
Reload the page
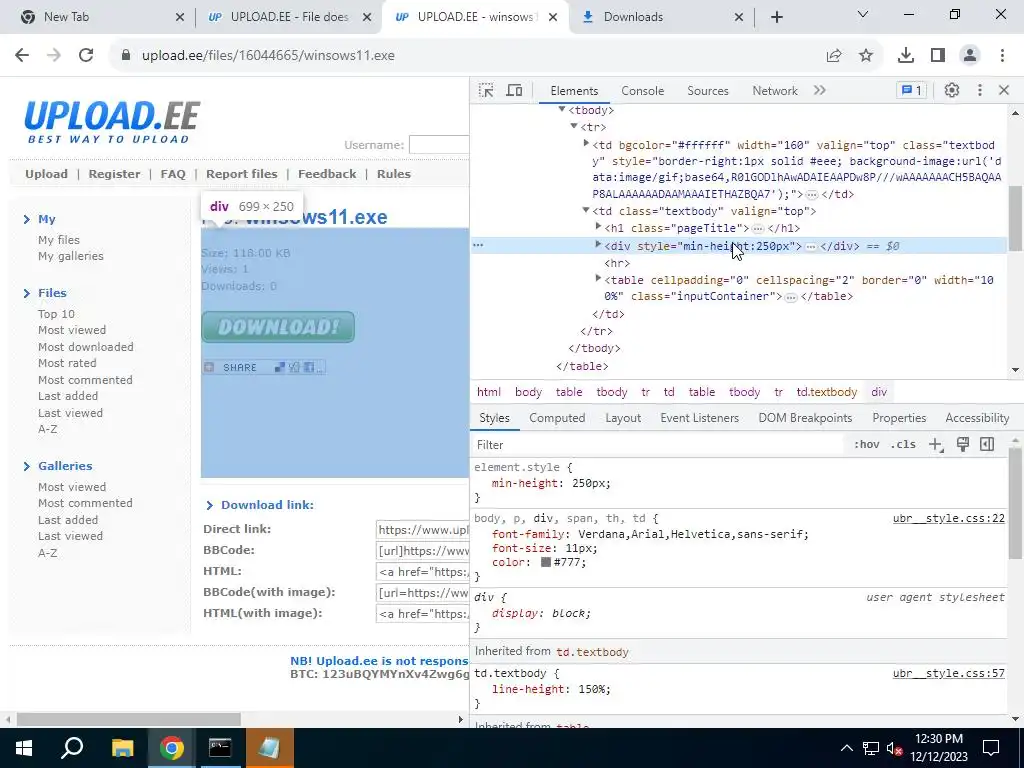[x=86, y=56]
